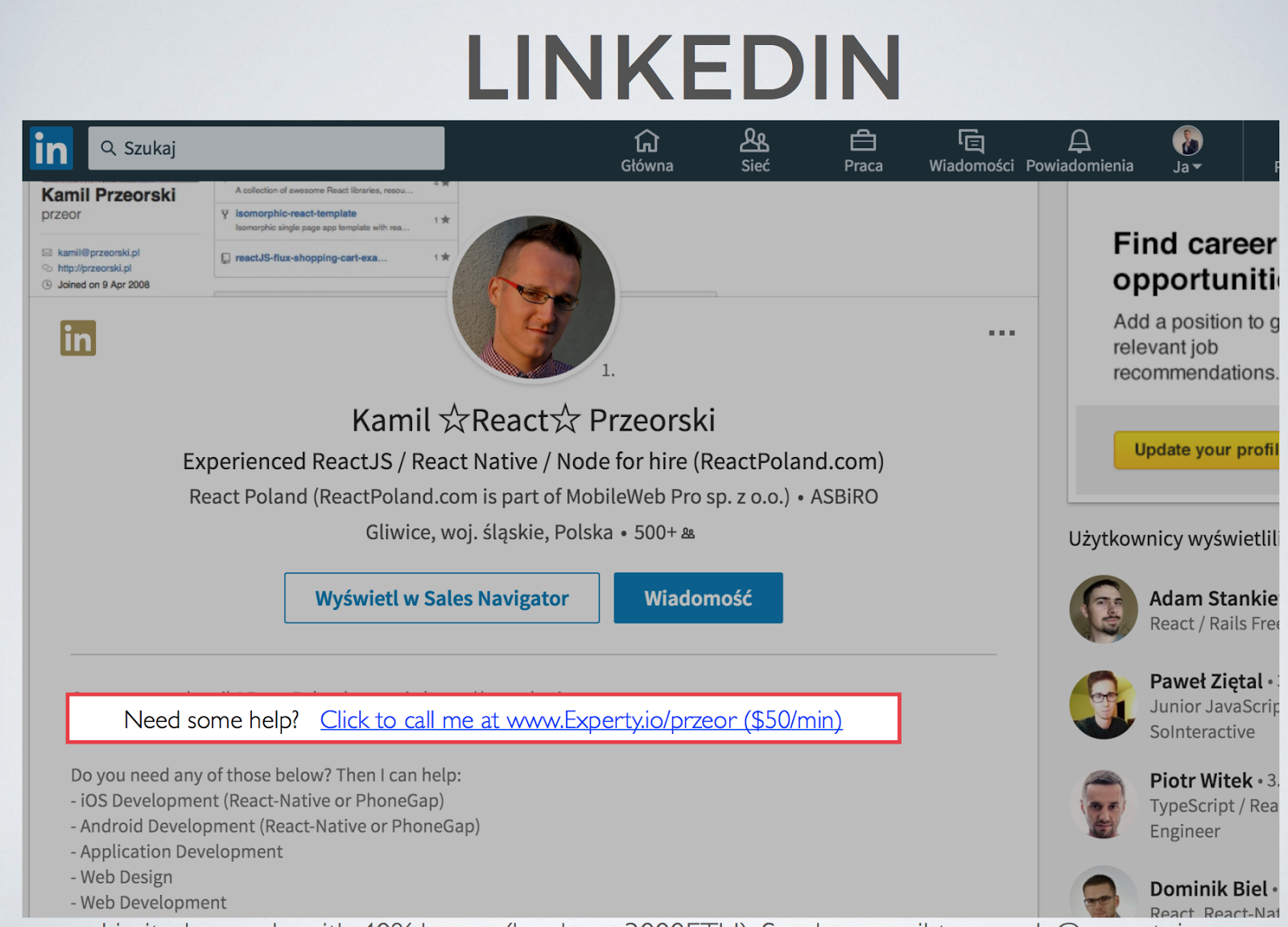
Task: Open Adam Stankiewicz's profile photo
Action: click(x=1103, y=609)
